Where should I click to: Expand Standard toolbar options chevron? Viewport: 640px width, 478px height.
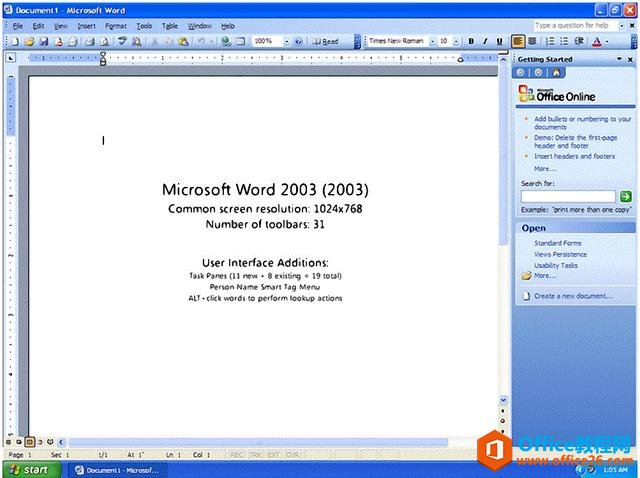pos(357,42)
